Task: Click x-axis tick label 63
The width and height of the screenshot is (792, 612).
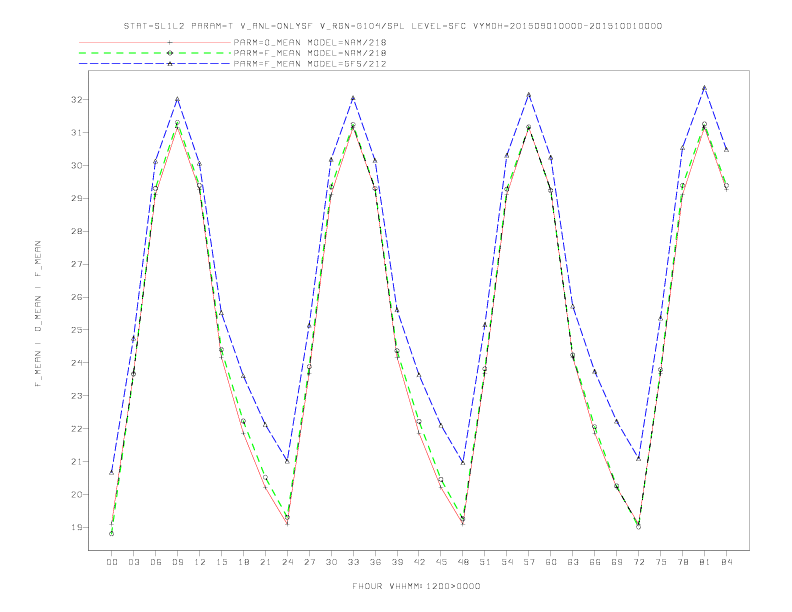Action: coord(573,562)
